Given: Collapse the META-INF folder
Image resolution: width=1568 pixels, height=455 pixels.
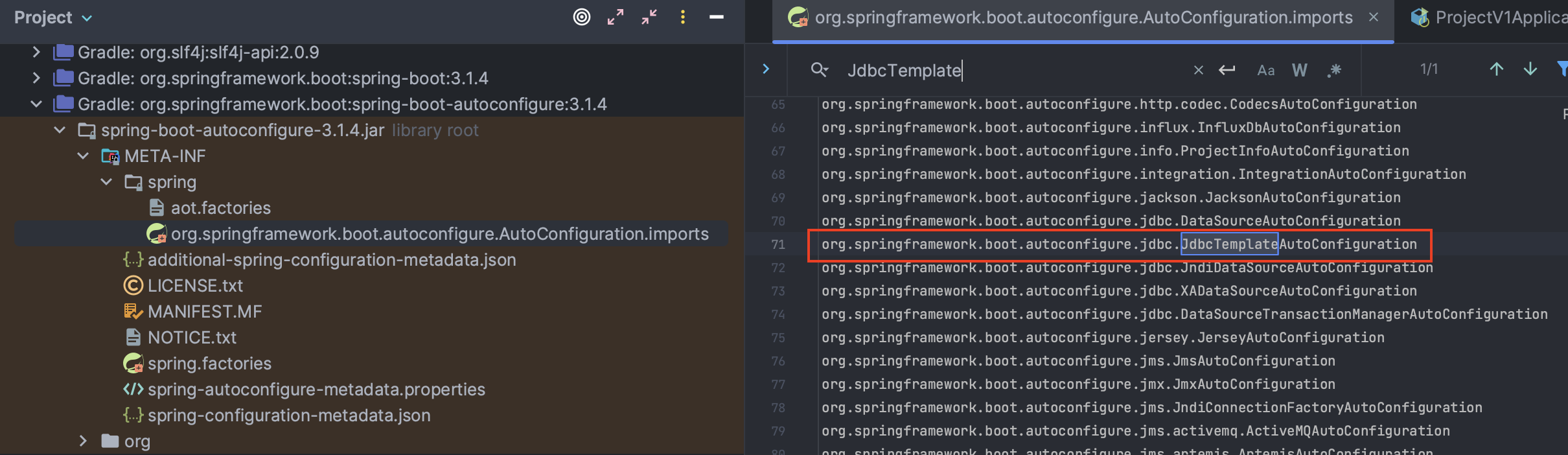Looking at the screenshot, I should coord(83,156).
